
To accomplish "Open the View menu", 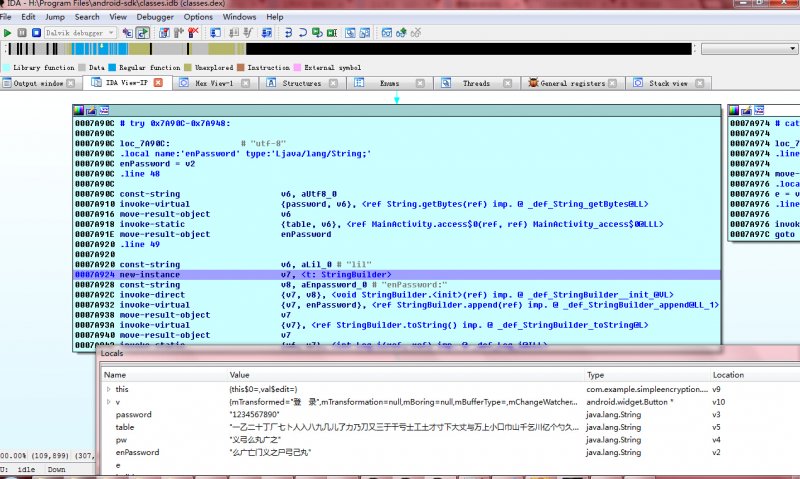I will click(118, 17).
